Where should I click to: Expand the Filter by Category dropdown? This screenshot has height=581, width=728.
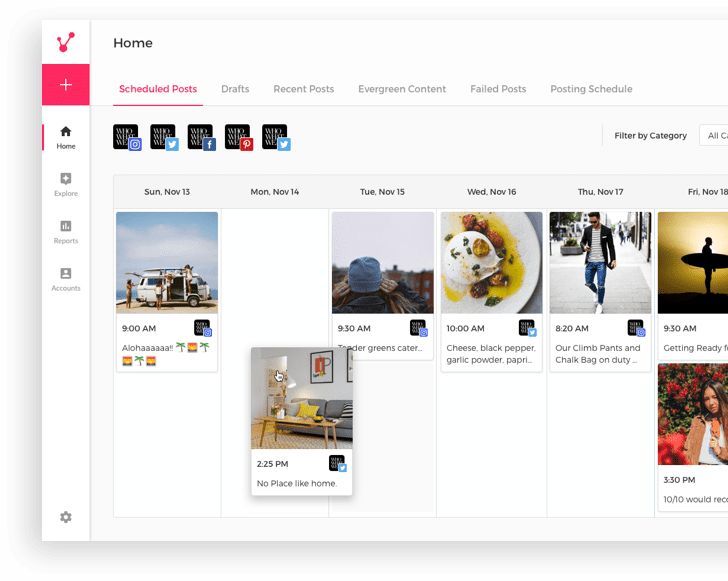click(x=713, y=136)
